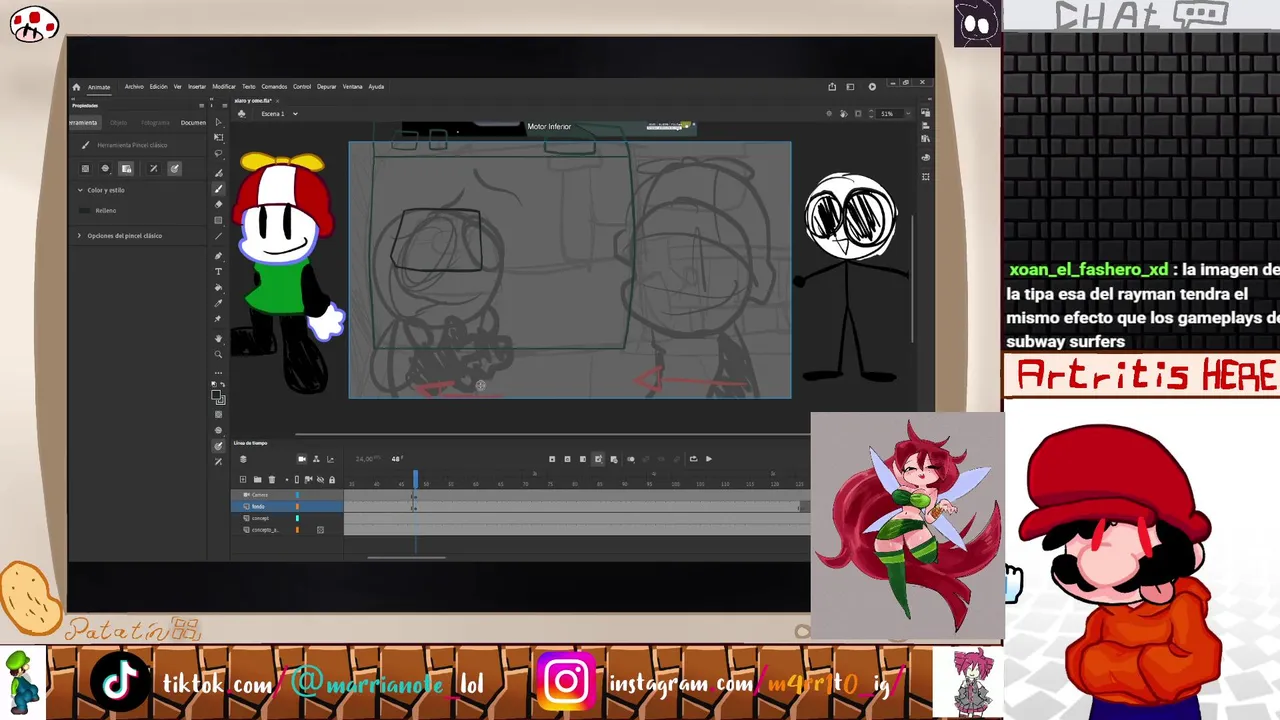Open the Ventana menu
This screenshot has width=1280, height=720.
point(352,87)
